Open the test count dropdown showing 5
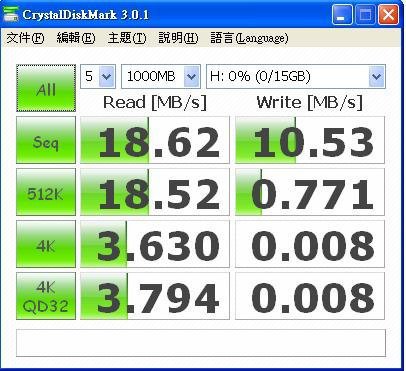The image size is (406, 371). pyautogui.click(x=98, y=76)
